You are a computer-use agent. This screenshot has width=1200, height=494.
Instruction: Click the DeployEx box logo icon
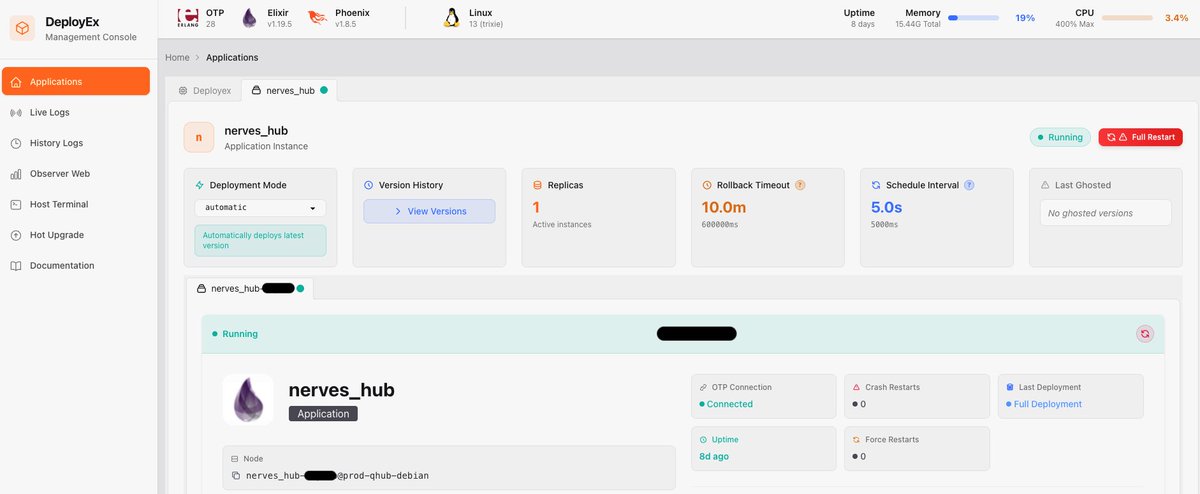pyautogui.click(x=23, y=29)
